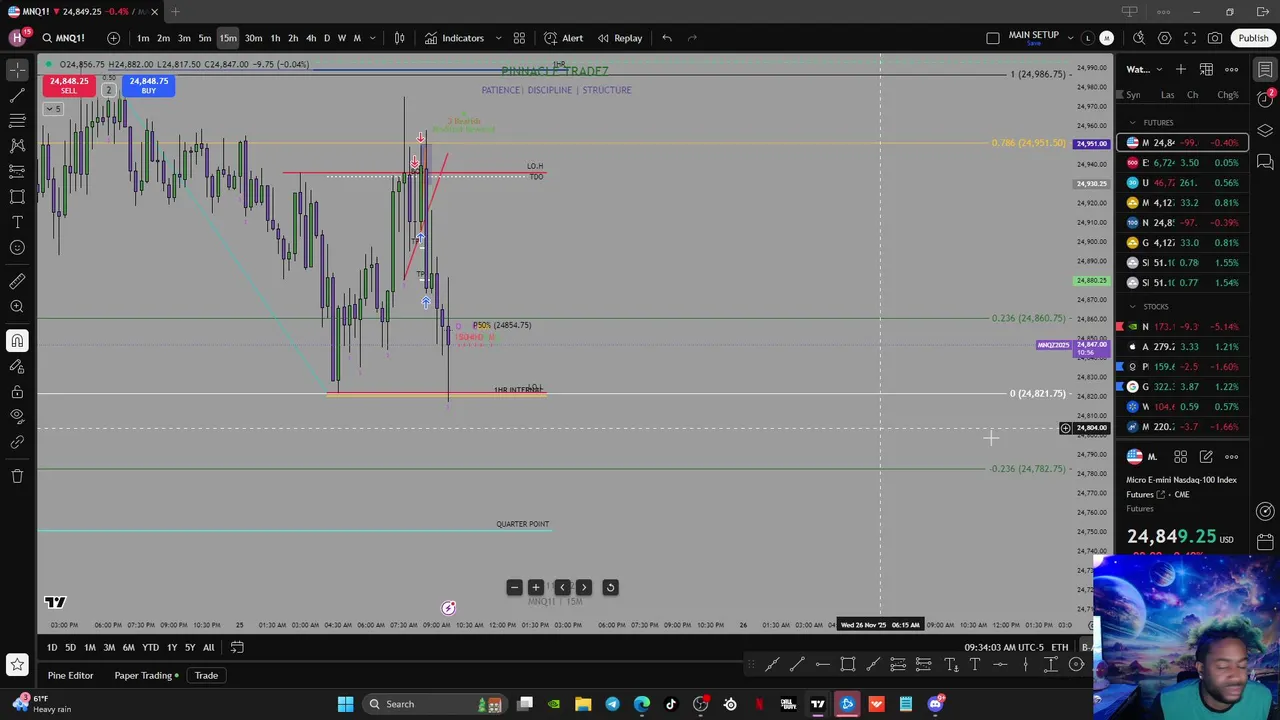Open the Paper Trading panel tab

145,675
